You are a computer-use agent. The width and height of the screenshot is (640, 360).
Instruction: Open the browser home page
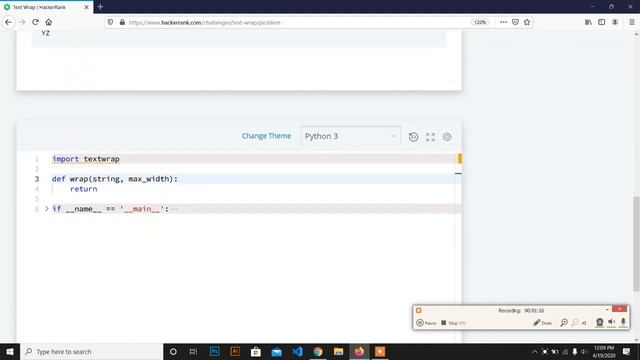coord(49,22)
